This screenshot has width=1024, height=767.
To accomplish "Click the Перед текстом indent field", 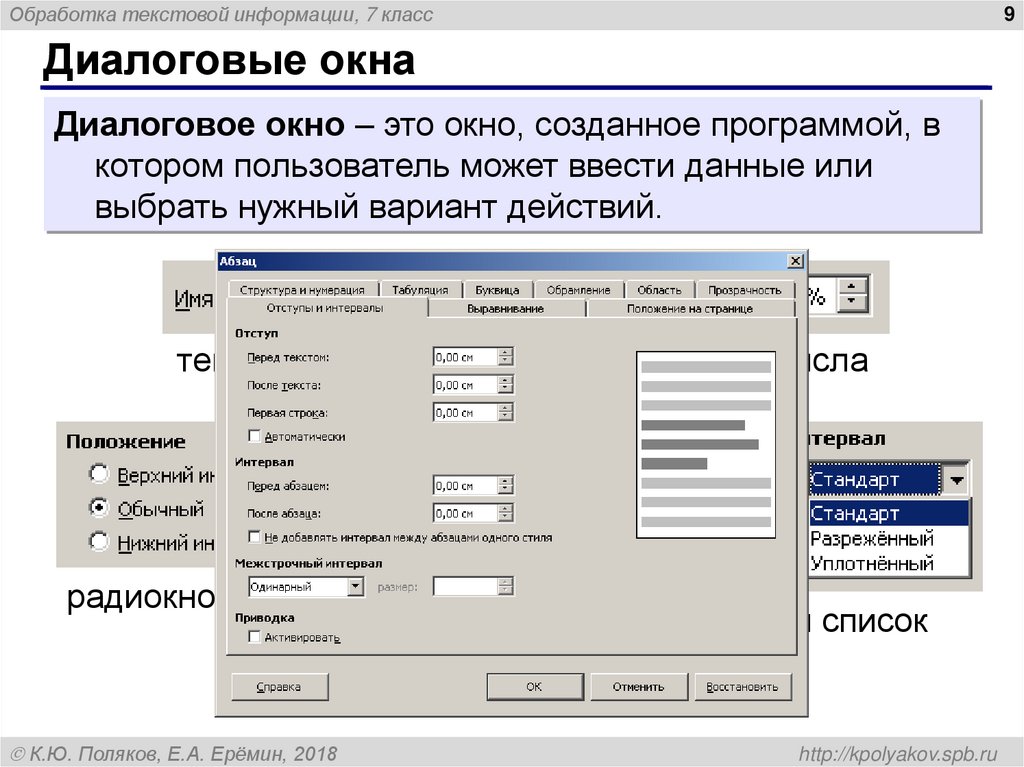I will pyautogui.click(x=466, y=357).
